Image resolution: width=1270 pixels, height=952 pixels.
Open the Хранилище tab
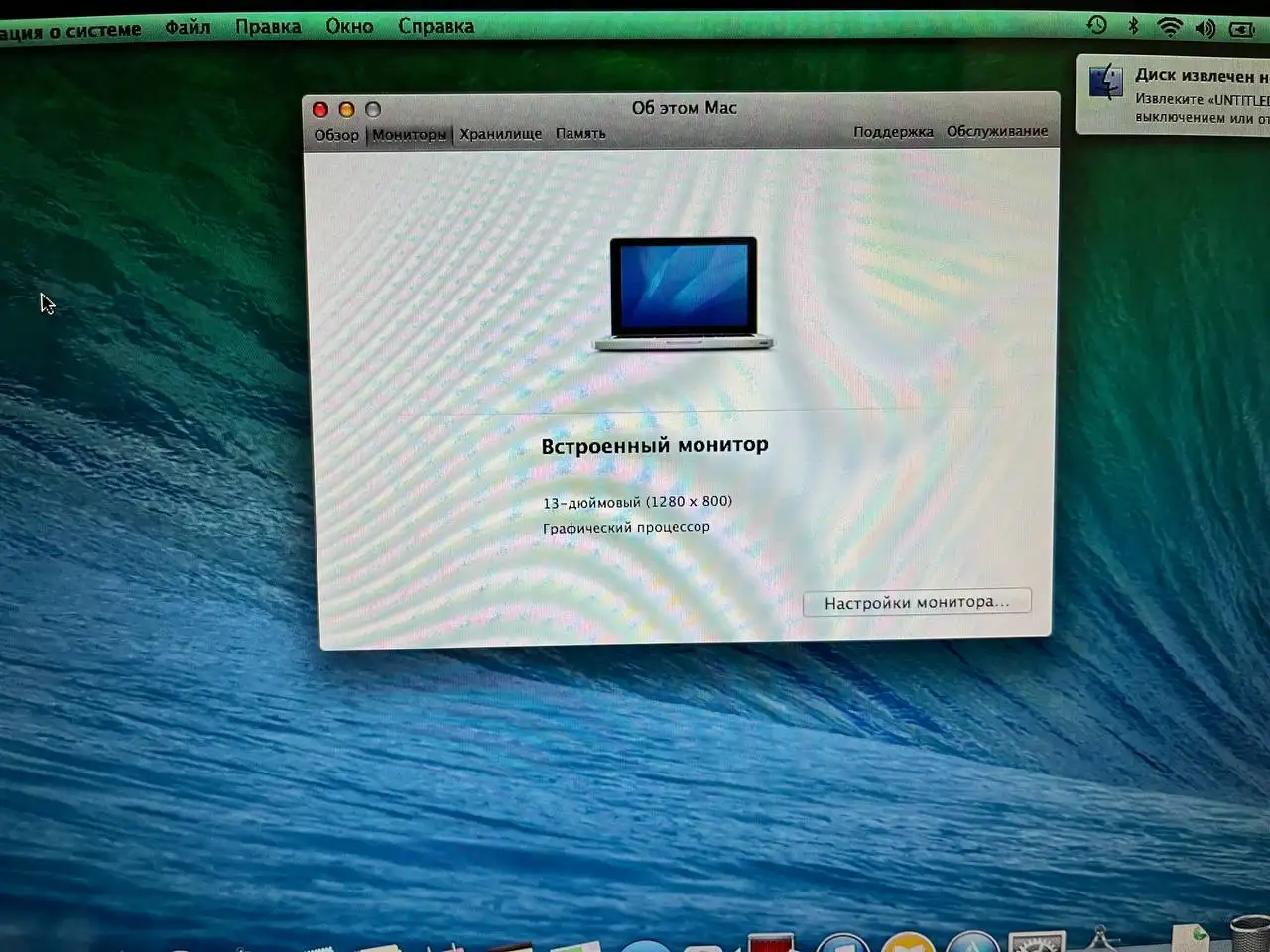[501, 133]
